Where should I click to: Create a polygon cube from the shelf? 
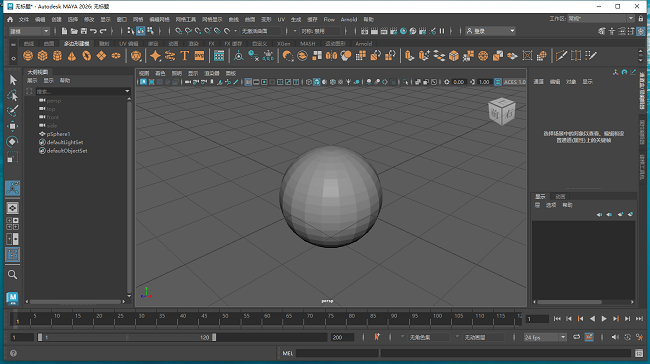click(42, 56)
